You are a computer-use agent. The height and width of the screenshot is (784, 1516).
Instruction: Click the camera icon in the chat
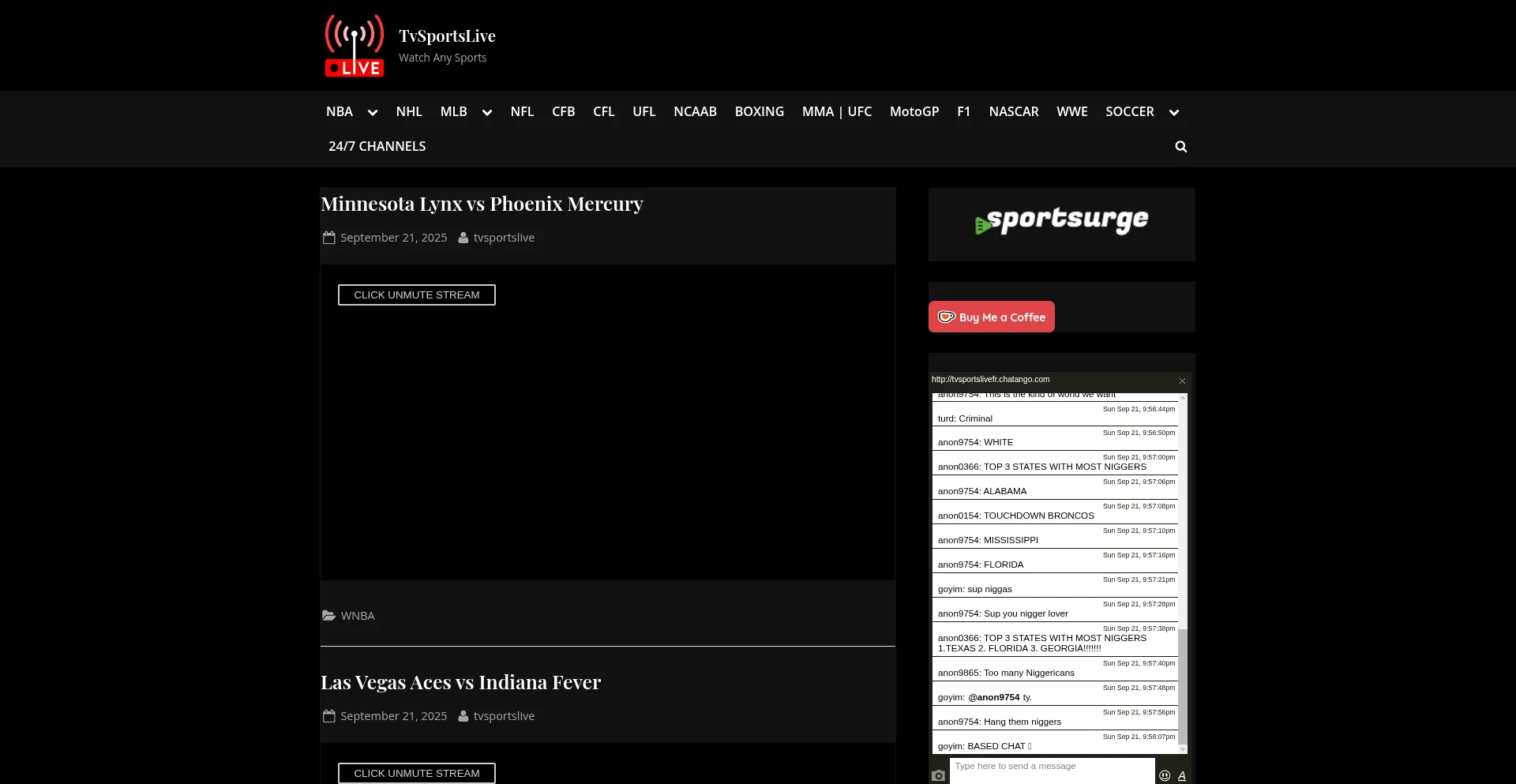(x=938, y=775)
